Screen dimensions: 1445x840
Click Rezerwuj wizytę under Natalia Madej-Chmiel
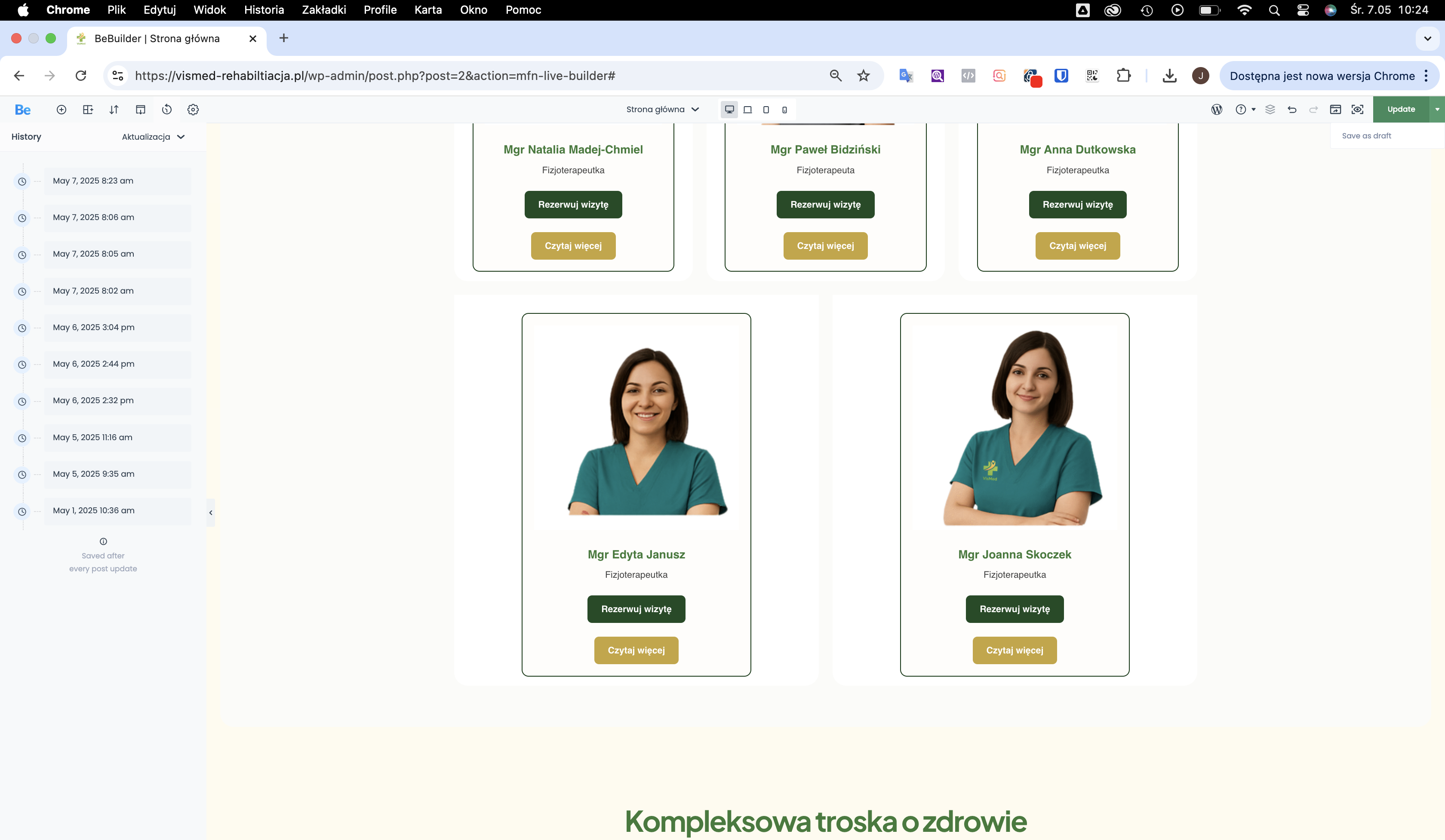[573, 205]
